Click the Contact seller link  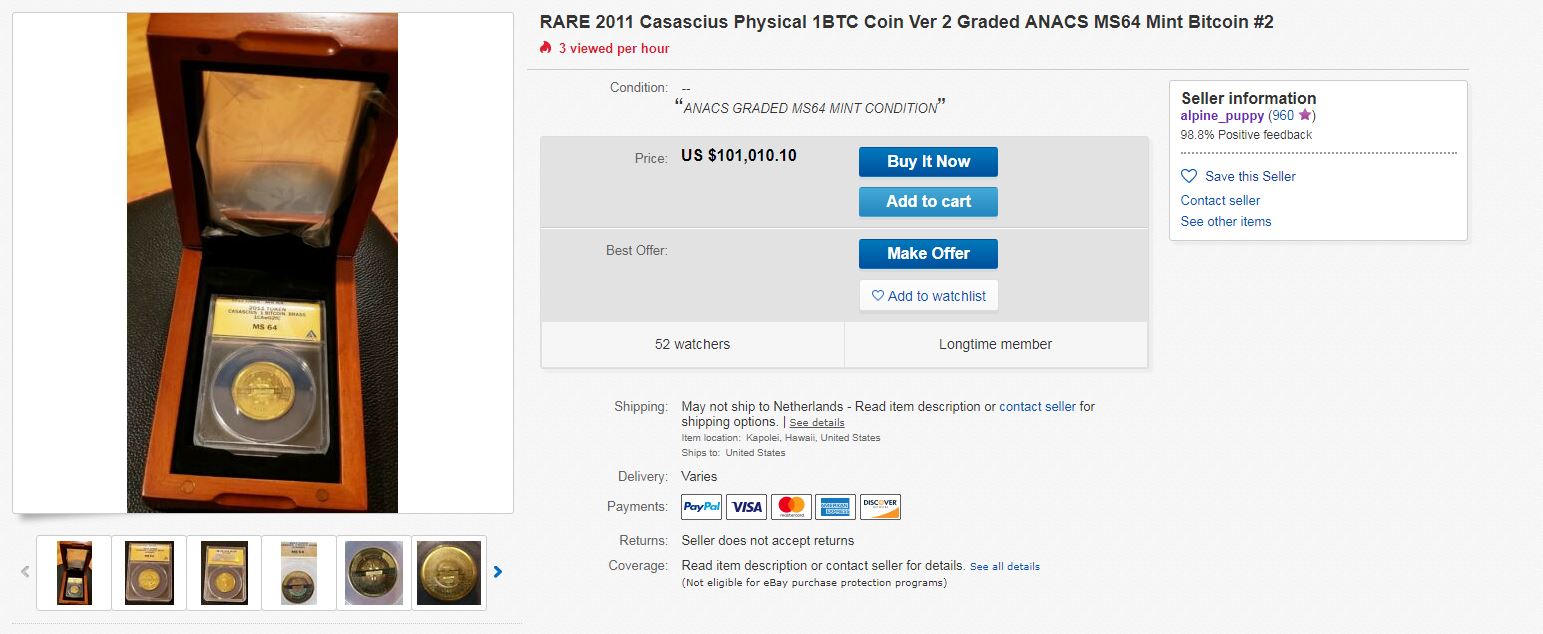pyautogui.click(x=1220, y=200)
